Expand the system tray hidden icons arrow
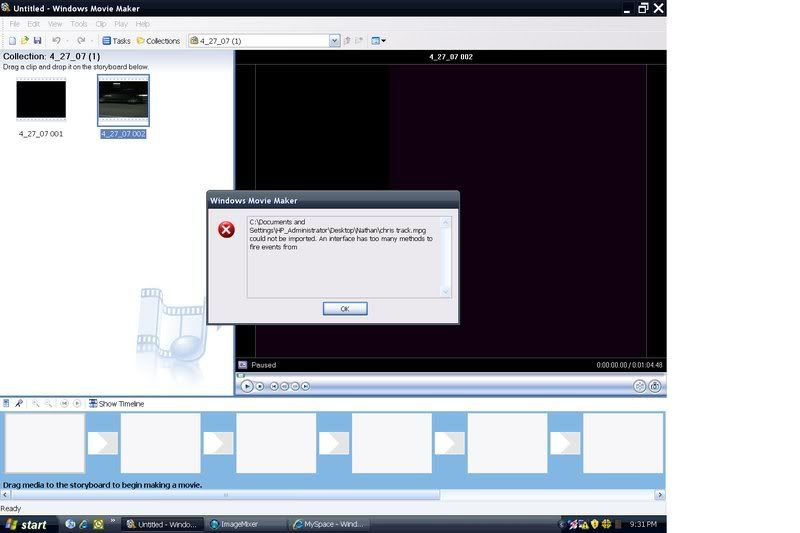The height and width of the screenshot is (533, 800). 562,524
